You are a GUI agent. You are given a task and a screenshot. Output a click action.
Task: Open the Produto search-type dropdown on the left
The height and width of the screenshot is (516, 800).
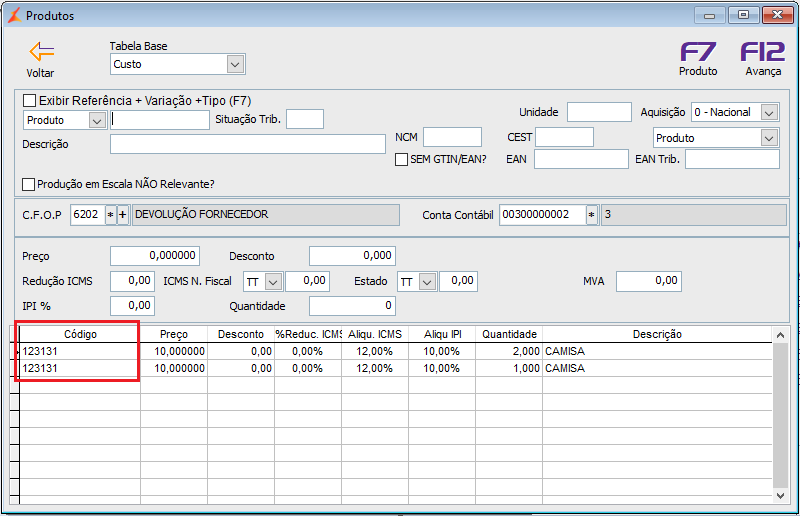tap(96, 120)
